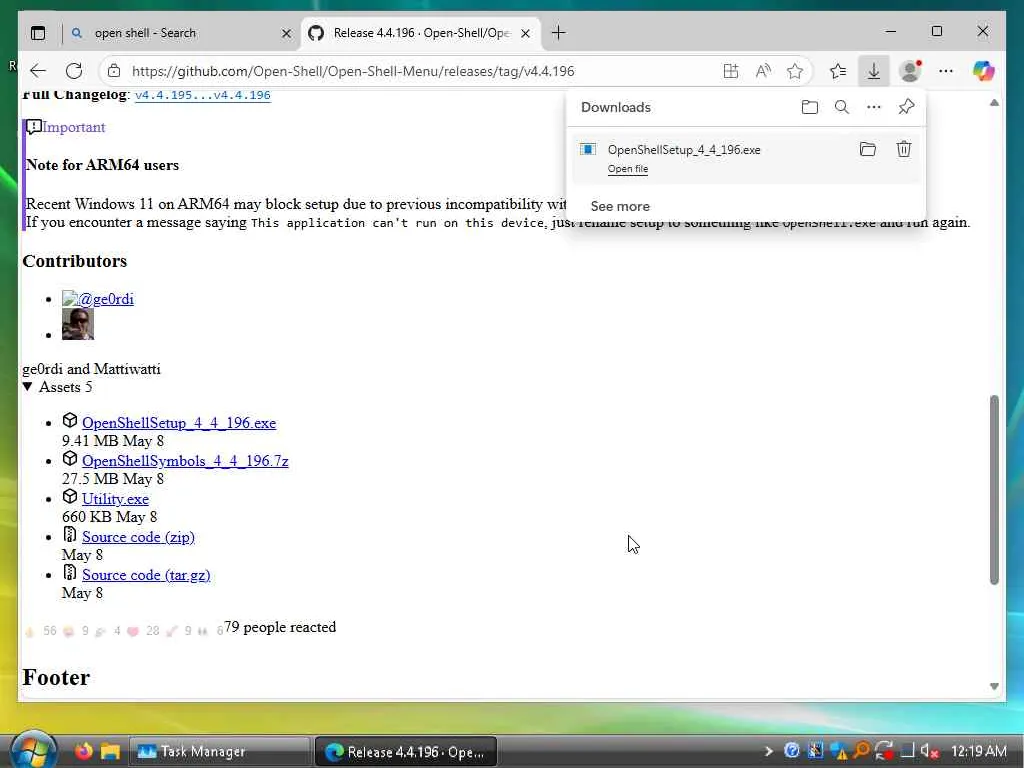Click the OpenShellSetup exe file icon in Downloads

point(588,150)
